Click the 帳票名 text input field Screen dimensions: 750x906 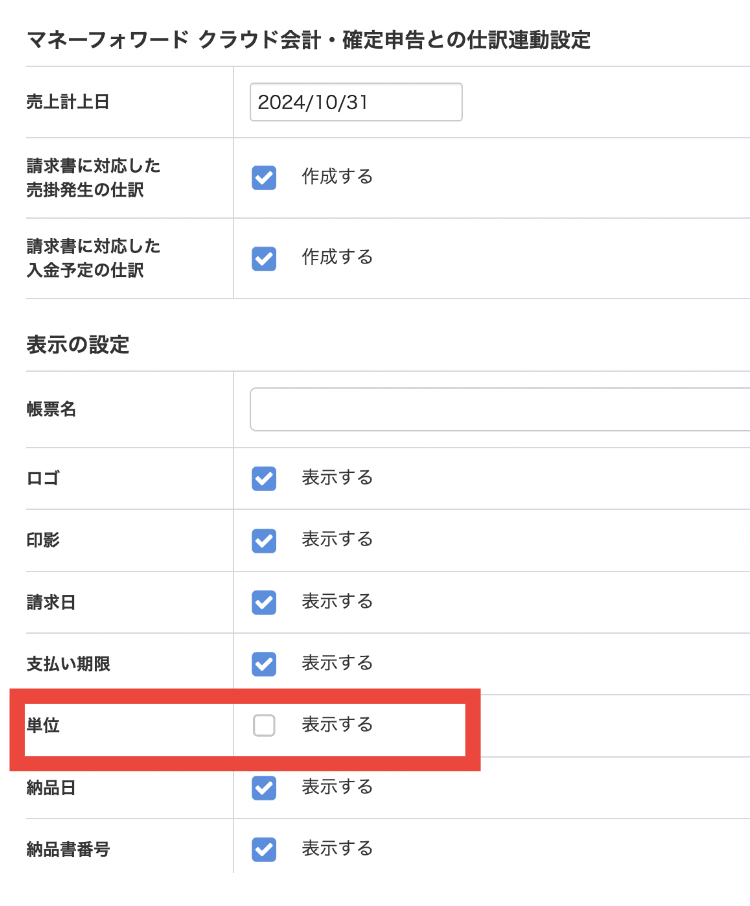500,410
